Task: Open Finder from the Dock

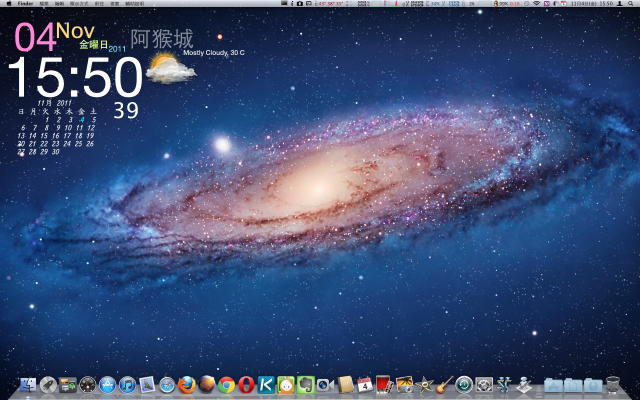Action: (x=28, y=385)
